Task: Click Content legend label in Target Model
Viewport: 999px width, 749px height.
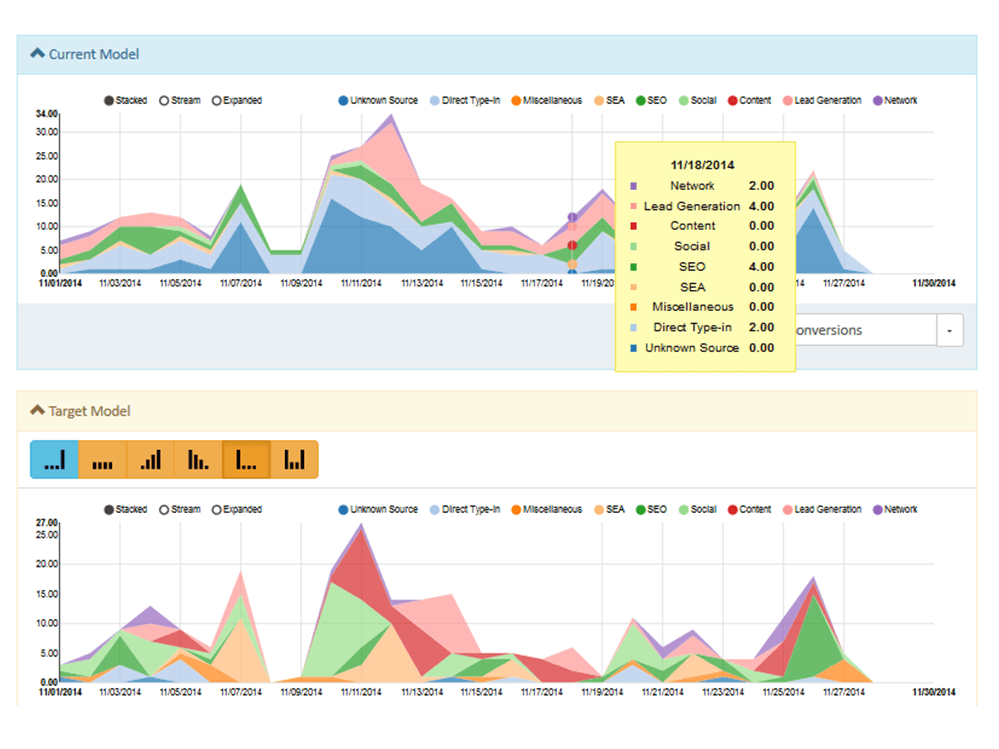Action: [755, 510]
